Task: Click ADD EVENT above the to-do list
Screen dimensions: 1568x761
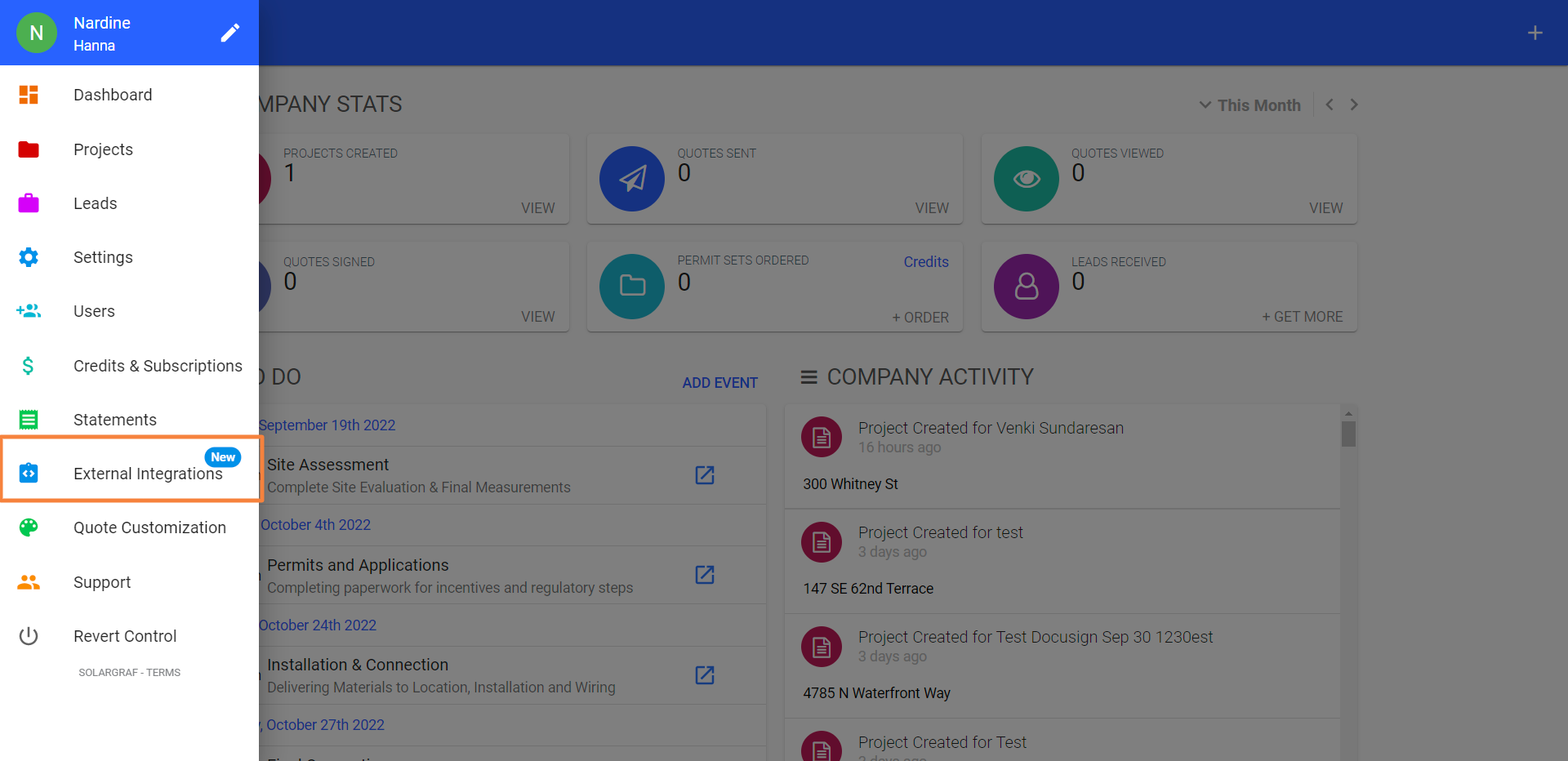Action: [719, 382]
